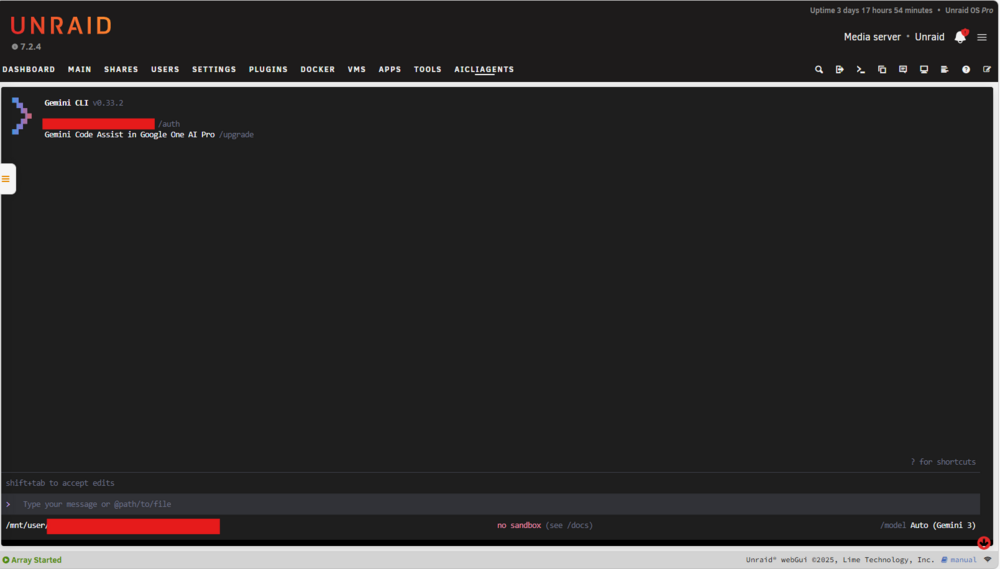
Task: Click the /upgrade command text
Action: [237, 135]
